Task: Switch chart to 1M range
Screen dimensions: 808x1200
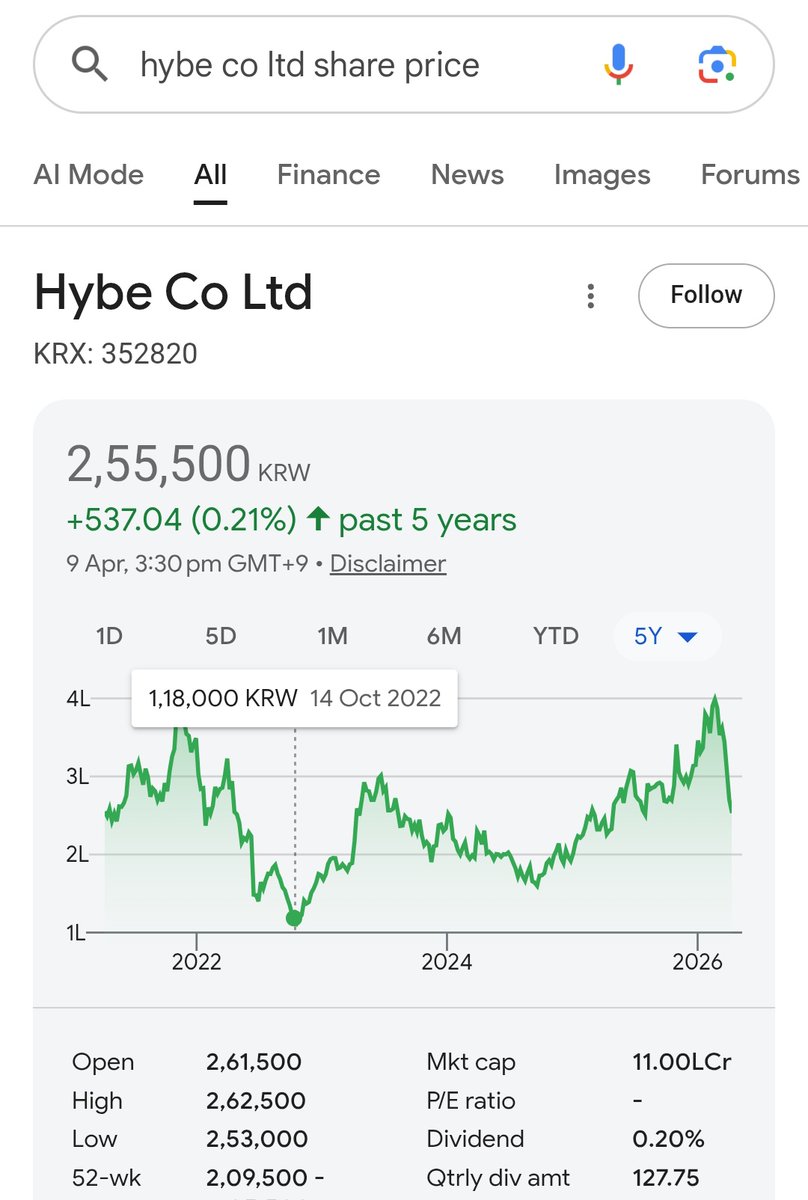Action: 332,636
